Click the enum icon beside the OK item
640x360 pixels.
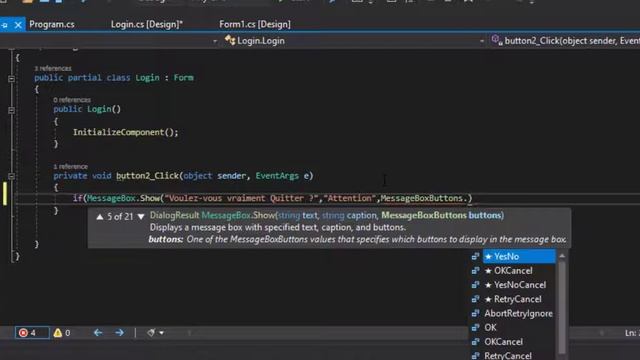click(475, 328)
